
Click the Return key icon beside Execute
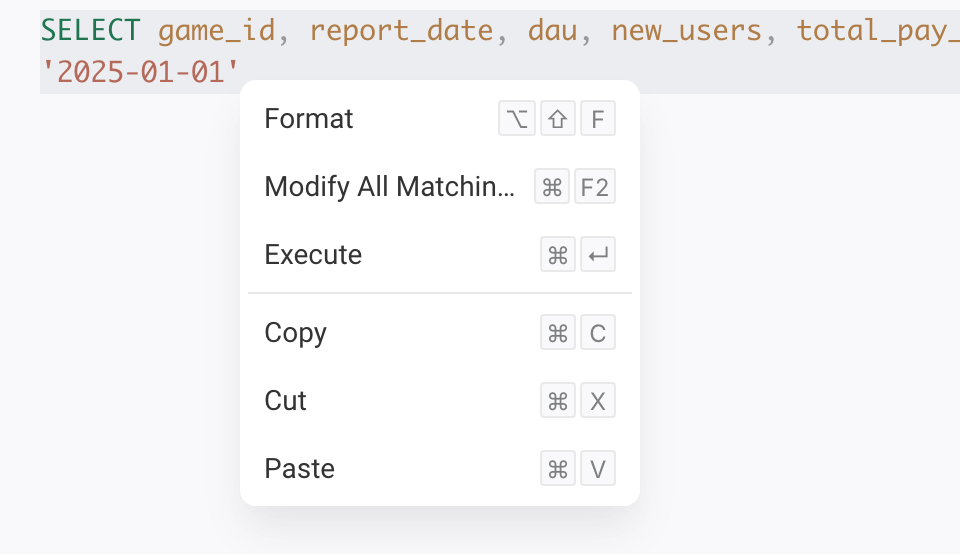(598, 255)
